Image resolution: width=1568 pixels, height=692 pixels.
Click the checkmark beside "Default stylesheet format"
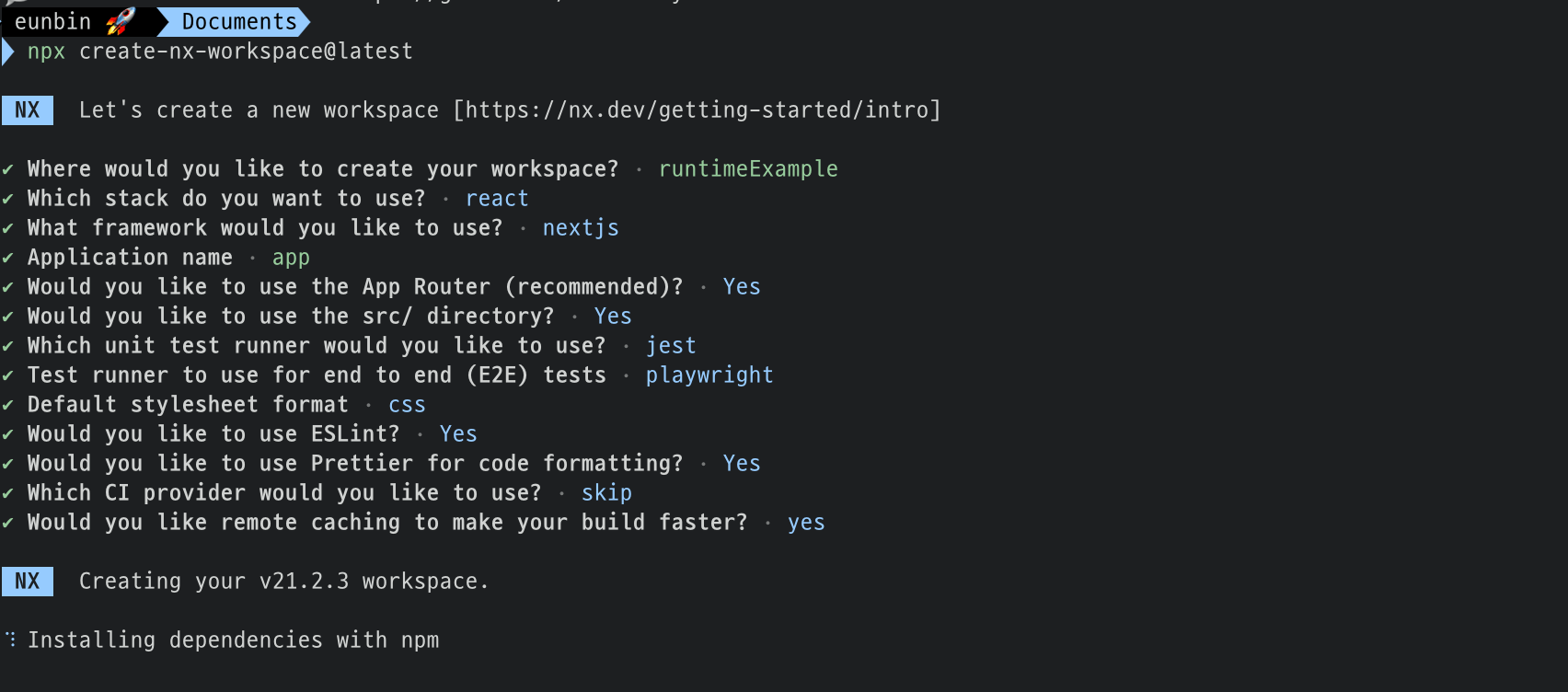8,405
